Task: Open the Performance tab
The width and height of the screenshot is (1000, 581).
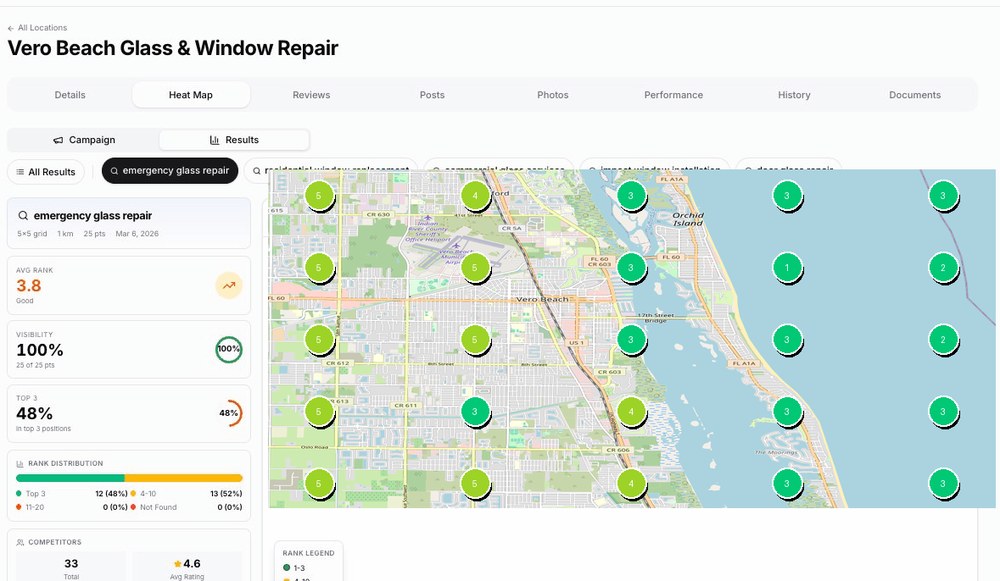Action: point(673,95)
